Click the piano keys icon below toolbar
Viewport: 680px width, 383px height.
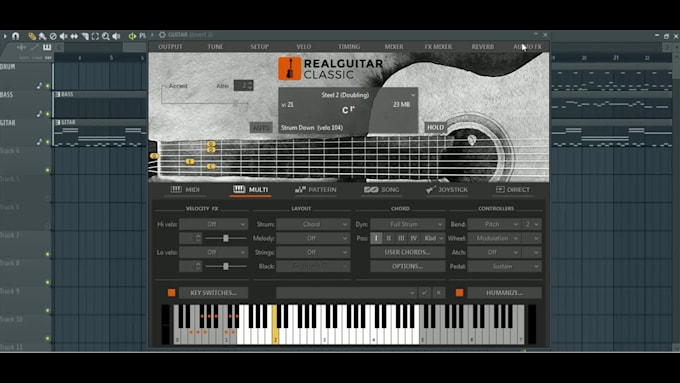[x=47, y=47]
